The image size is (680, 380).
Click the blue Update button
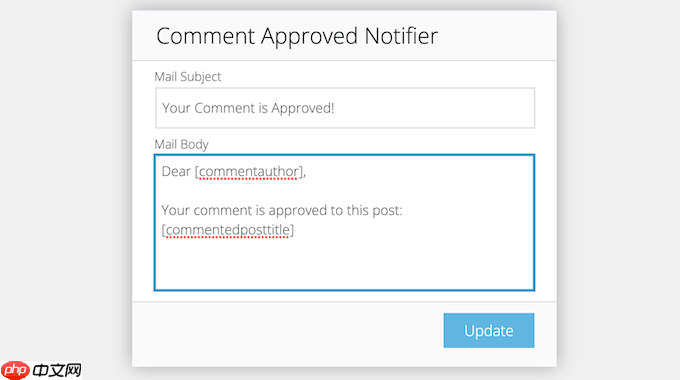(489, 331)
